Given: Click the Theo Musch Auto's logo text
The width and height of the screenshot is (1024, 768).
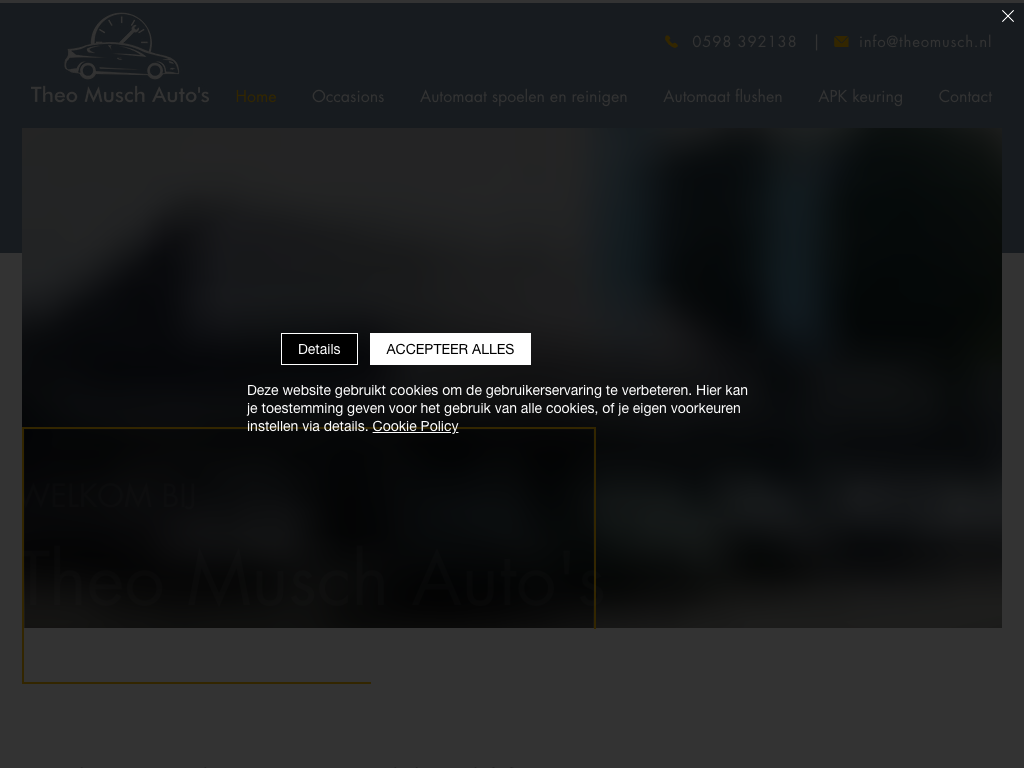Looking at the screenshot, I should point(120,95).
